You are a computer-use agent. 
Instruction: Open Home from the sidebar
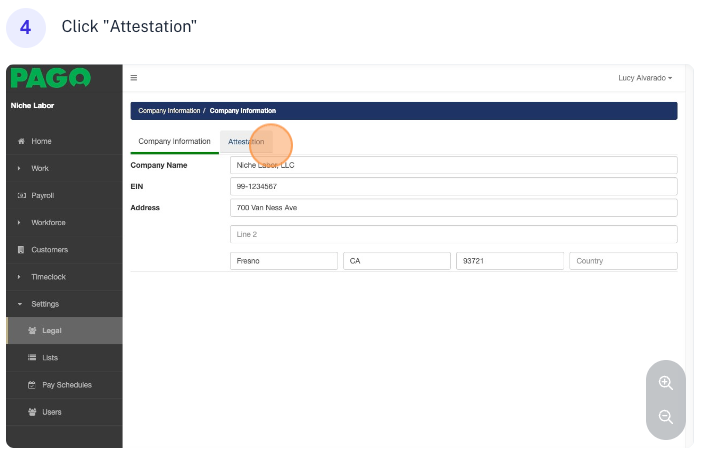click(x=41, y=141)
